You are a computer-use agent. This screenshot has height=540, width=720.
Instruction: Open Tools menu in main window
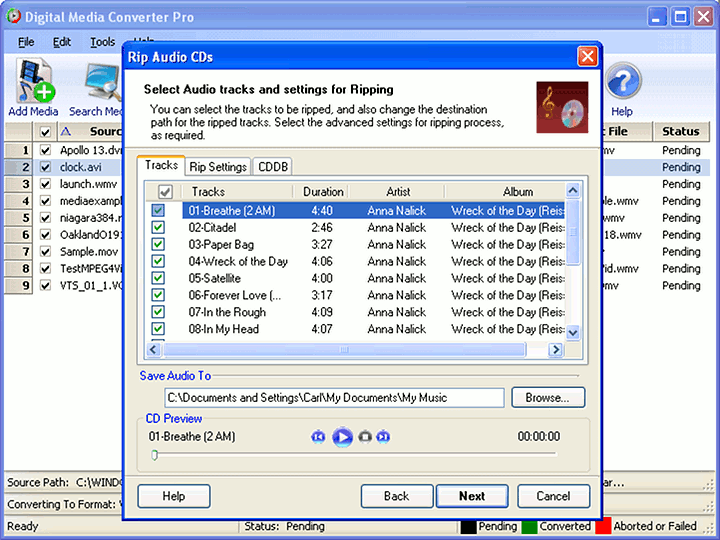[x=102, y=42]
